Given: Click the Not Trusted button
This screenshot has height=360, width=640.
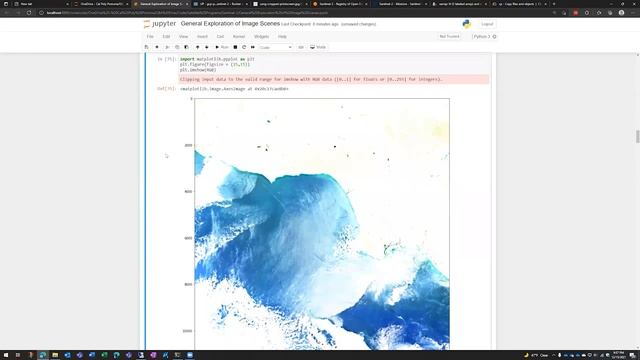Looking at the screenshot, I should tap(449, 37).
